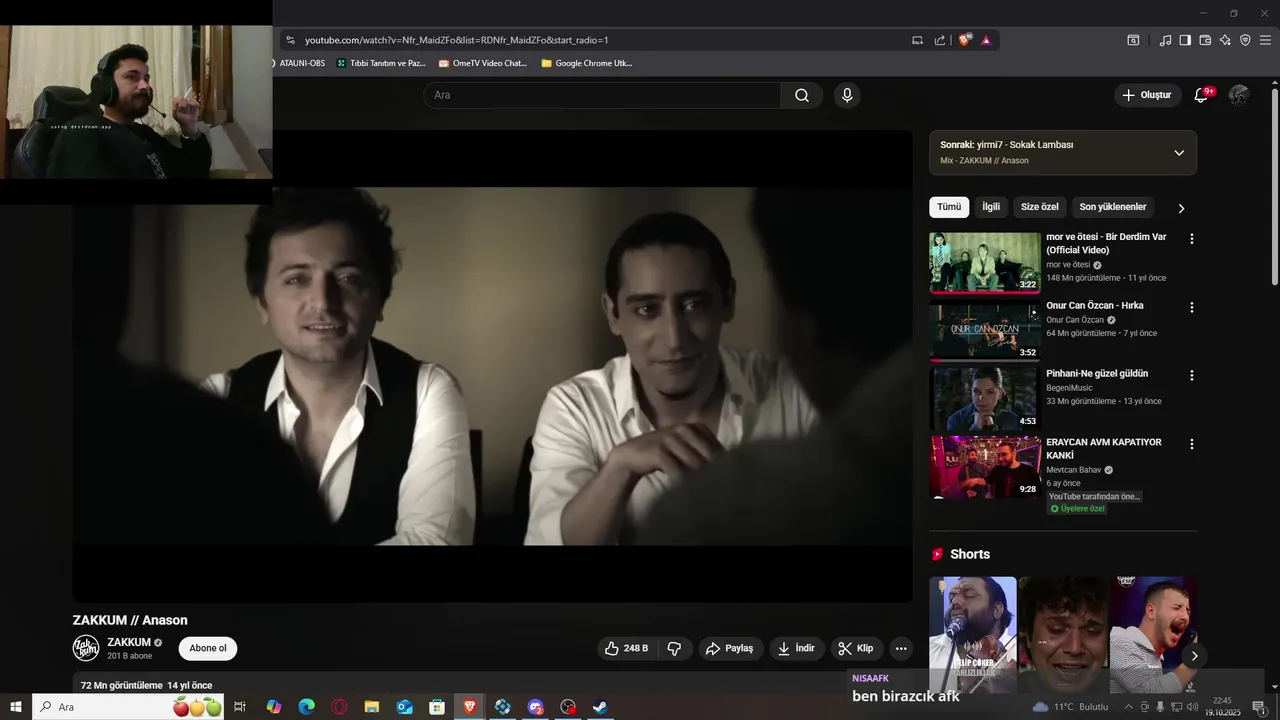Screen dimensions: 1280x720
Task: Open options menu for mor ve ötesi video
Action: 1191,239
